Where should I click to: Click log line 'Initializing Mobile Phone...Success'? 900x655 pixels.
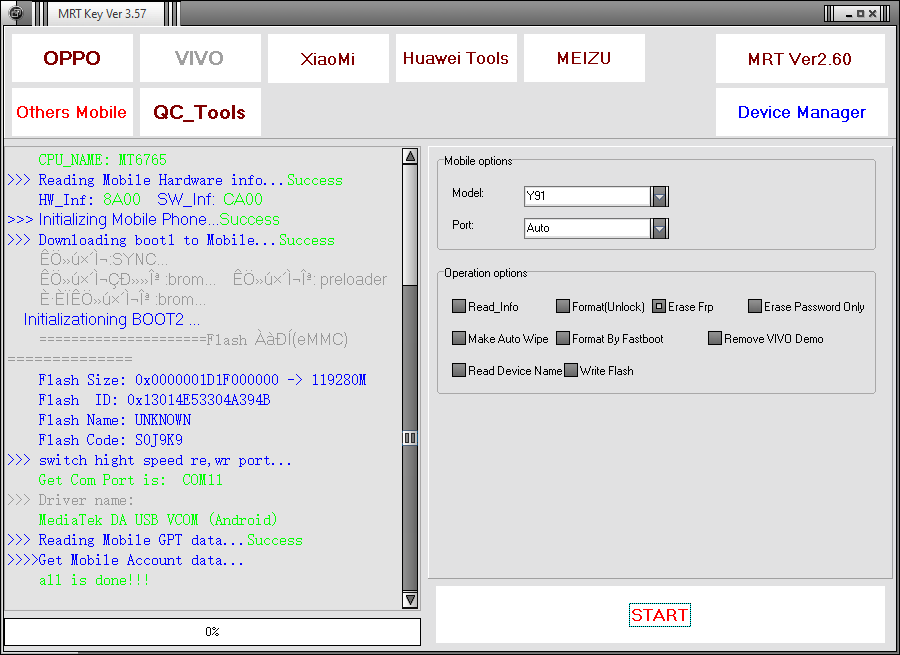(143, 220)
